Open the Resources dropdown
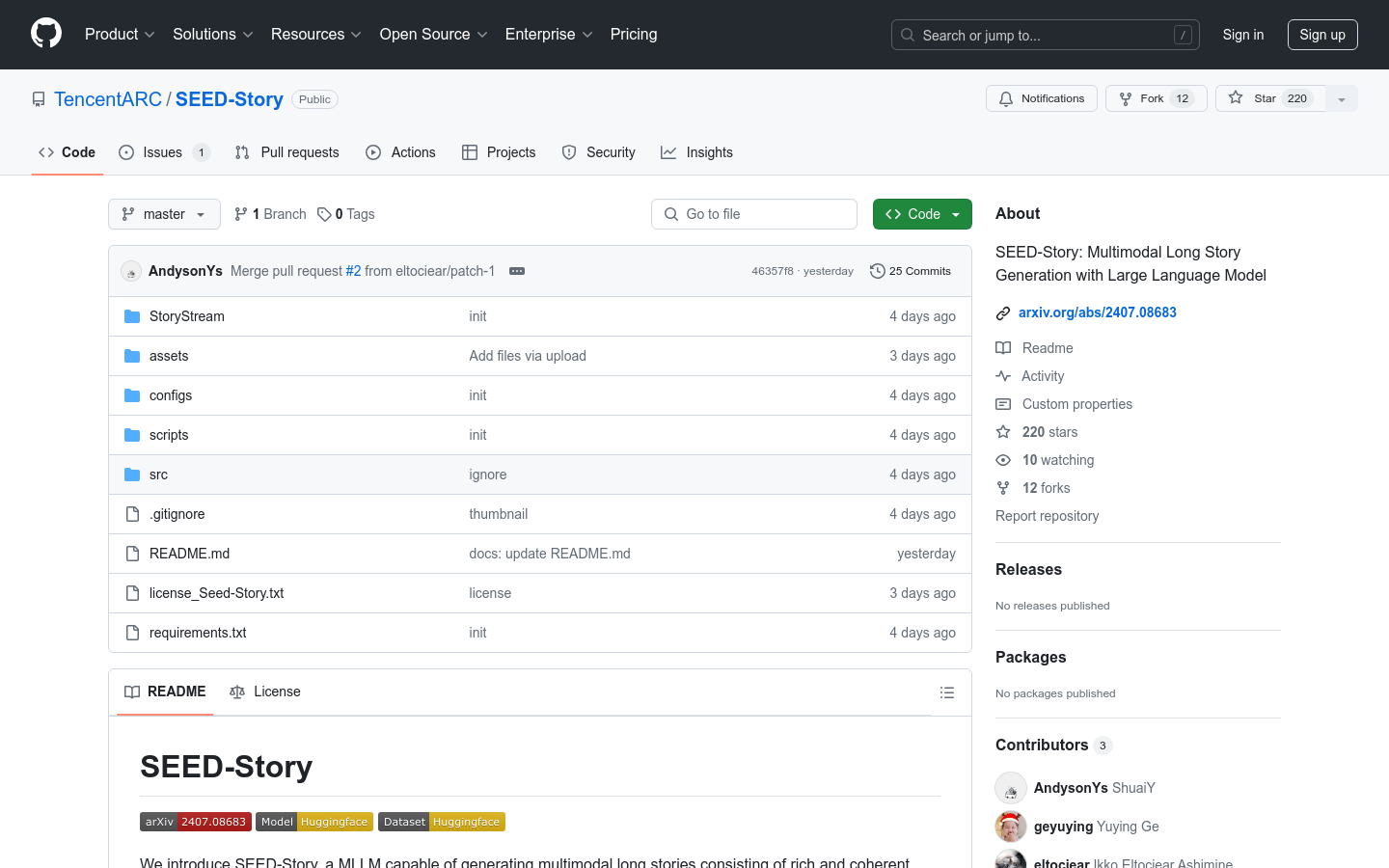Screen dimensions: 1389x868 pos(316,34)
